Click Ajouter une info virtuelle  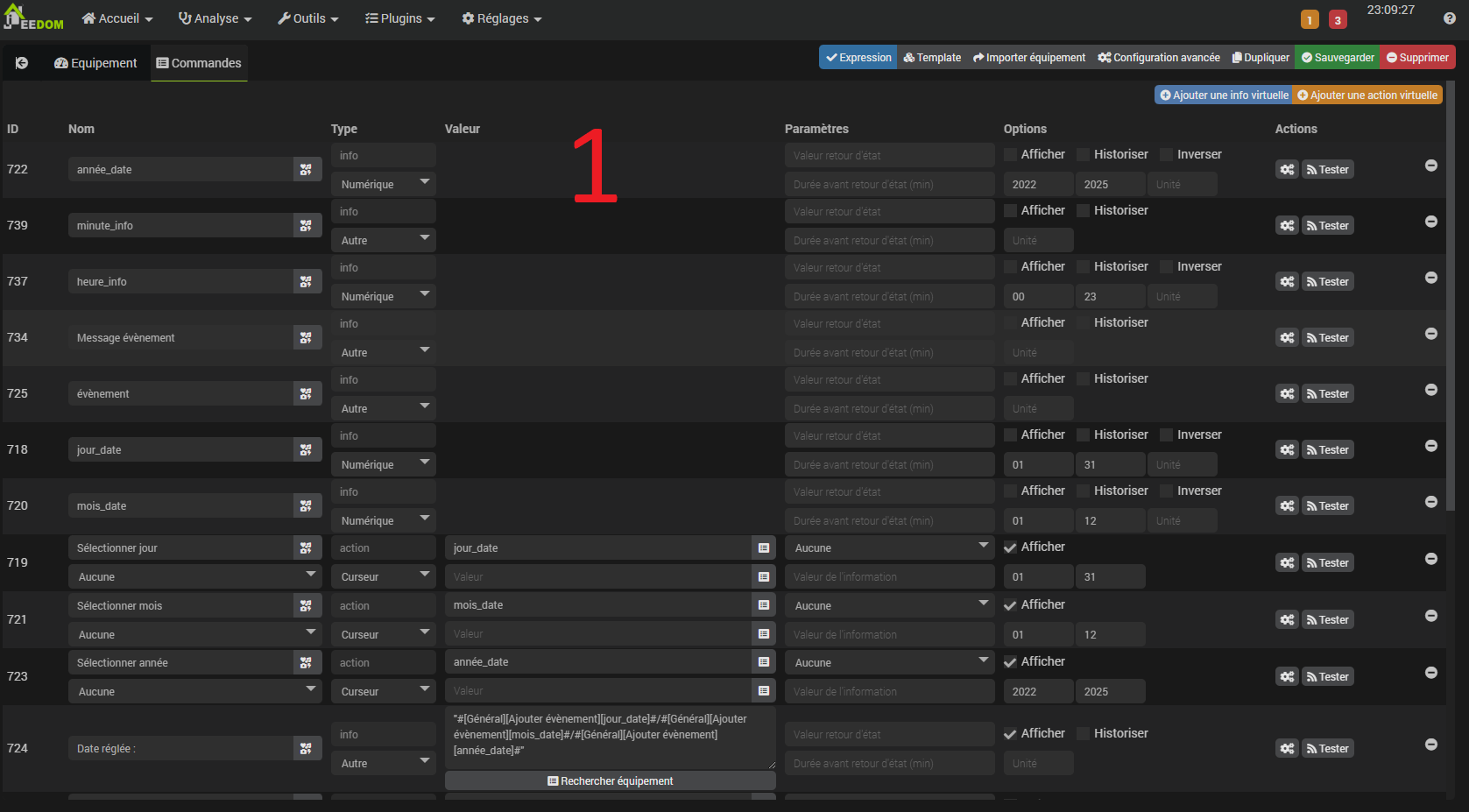click(x=1224, y=95)
